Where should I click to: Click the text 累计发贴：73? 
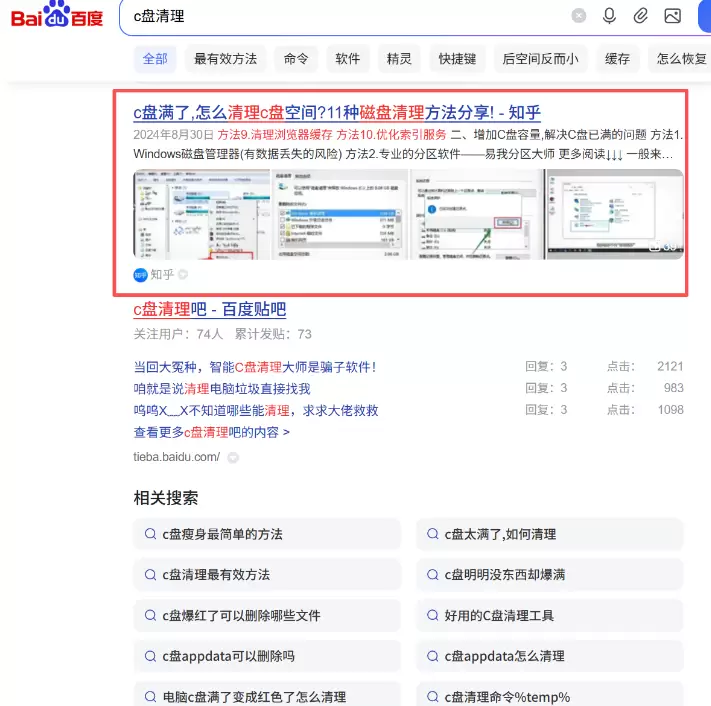click(x=273, y=334)
